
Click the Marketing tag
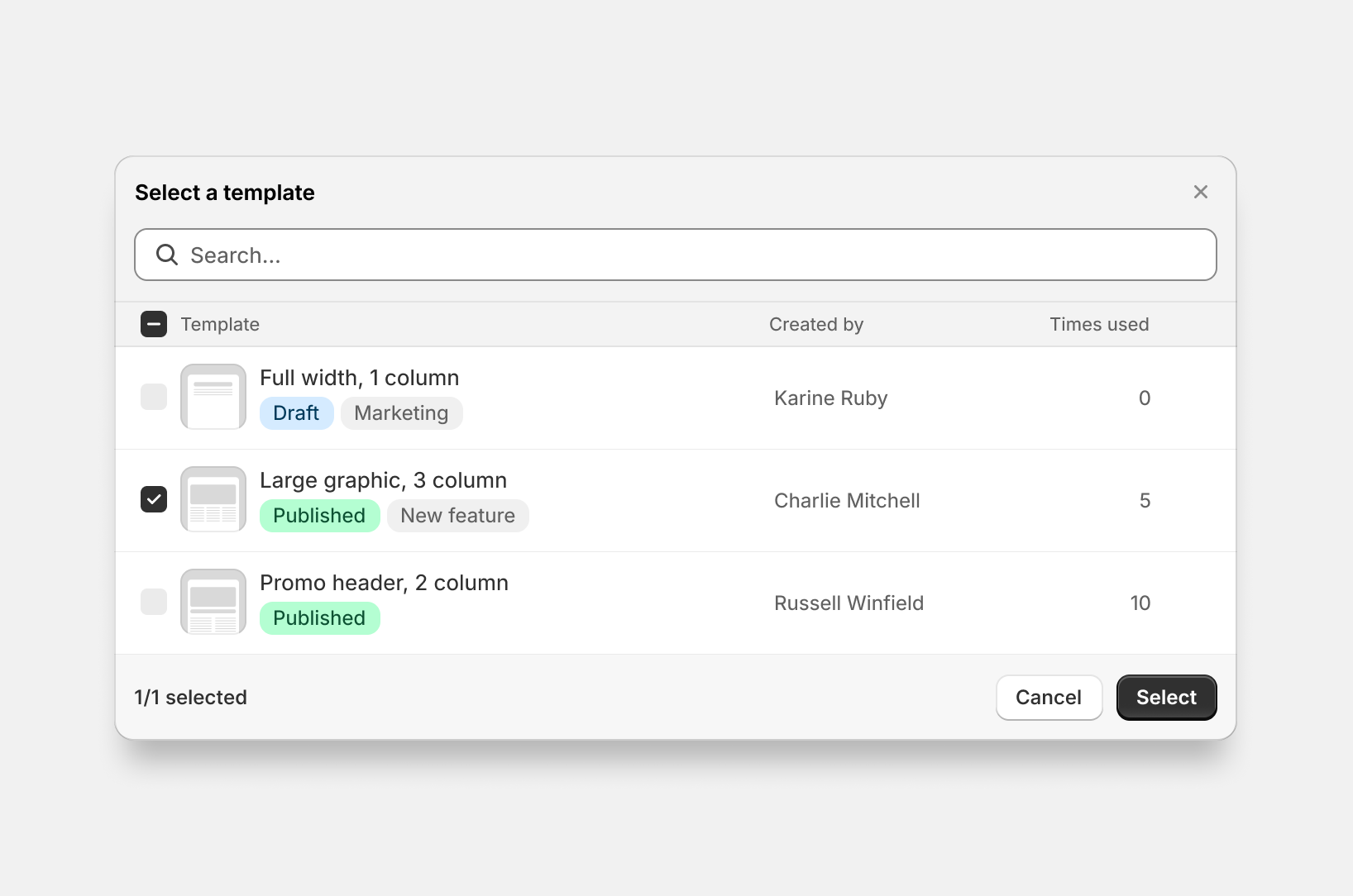pyautogui.click(x=401, y=413)
